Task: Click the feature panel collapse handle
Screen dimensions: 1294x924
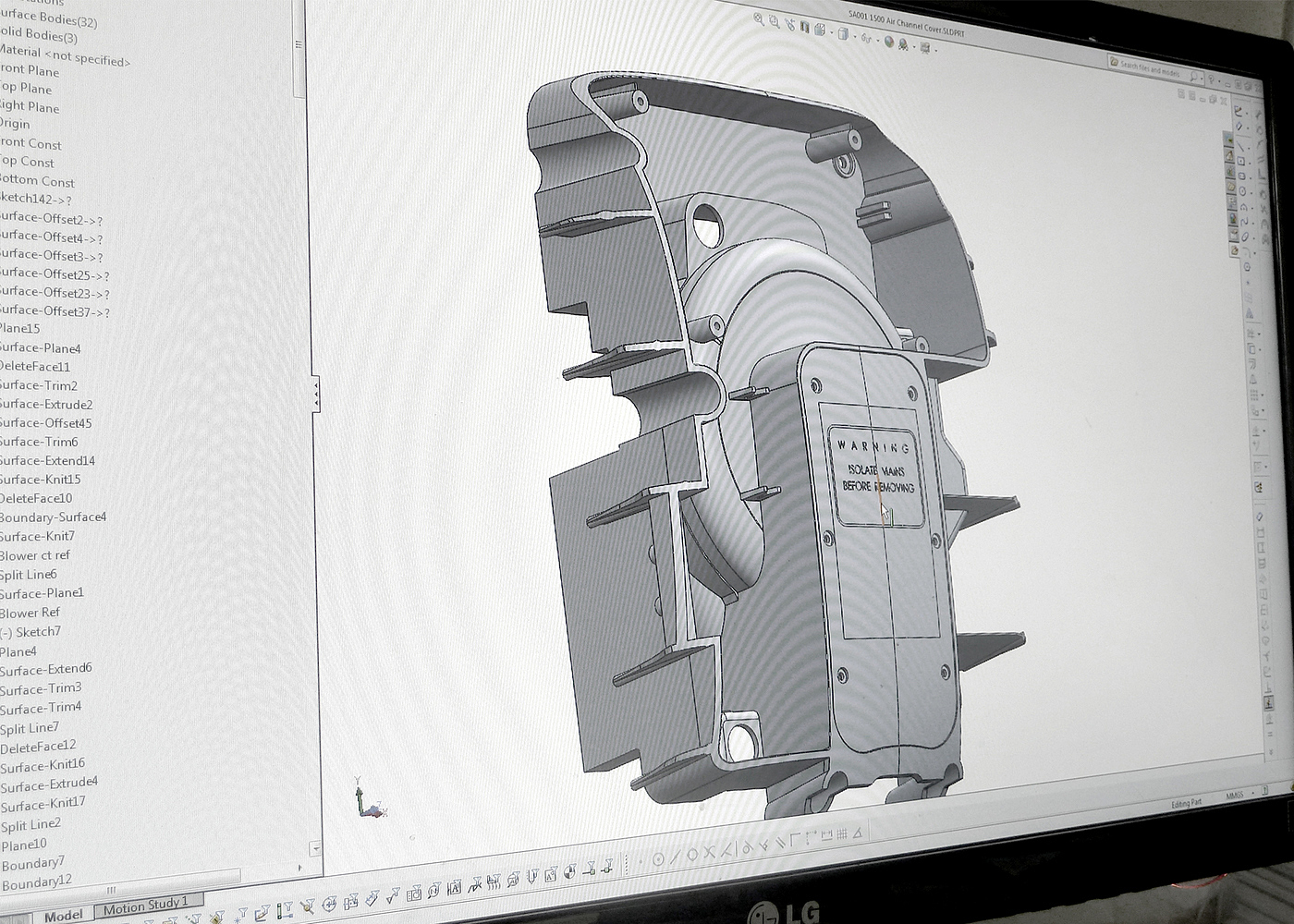Action: tap(315, 395)
